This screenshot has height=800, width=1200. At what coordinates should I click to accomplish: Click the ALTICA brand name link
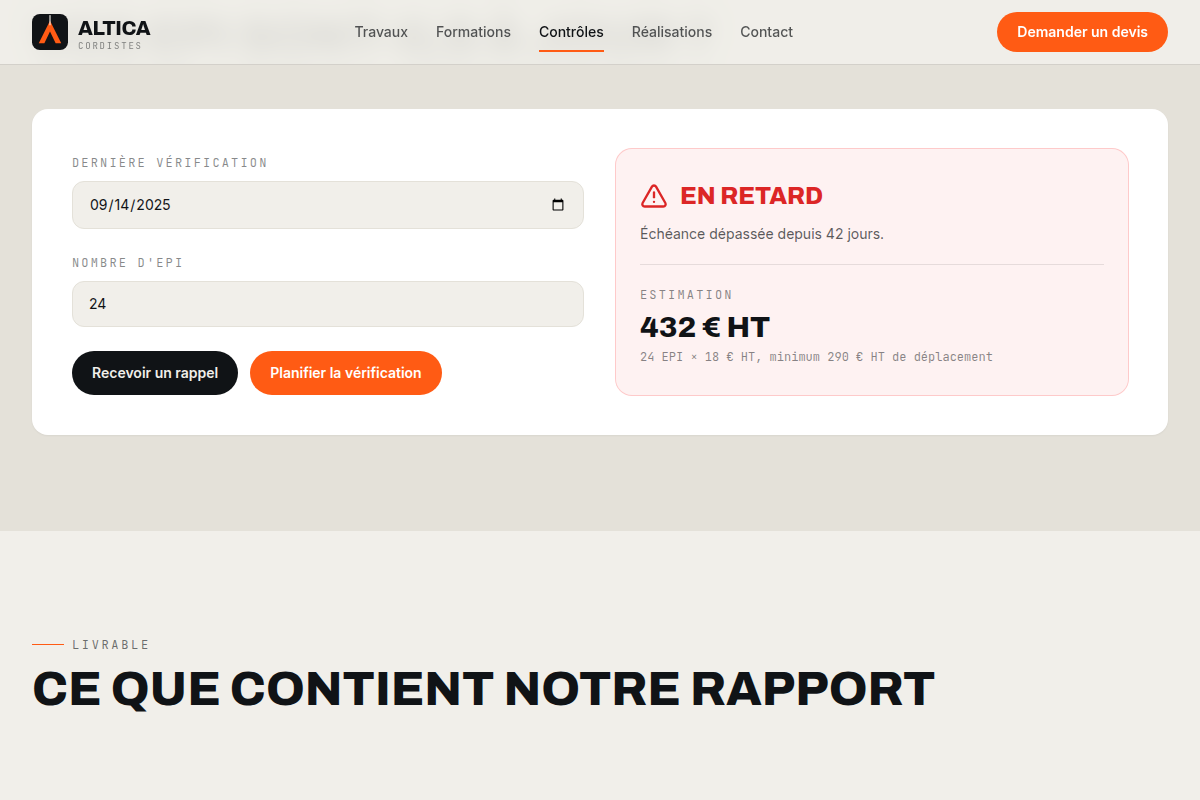pyautogui.click(x=114, y=28)
